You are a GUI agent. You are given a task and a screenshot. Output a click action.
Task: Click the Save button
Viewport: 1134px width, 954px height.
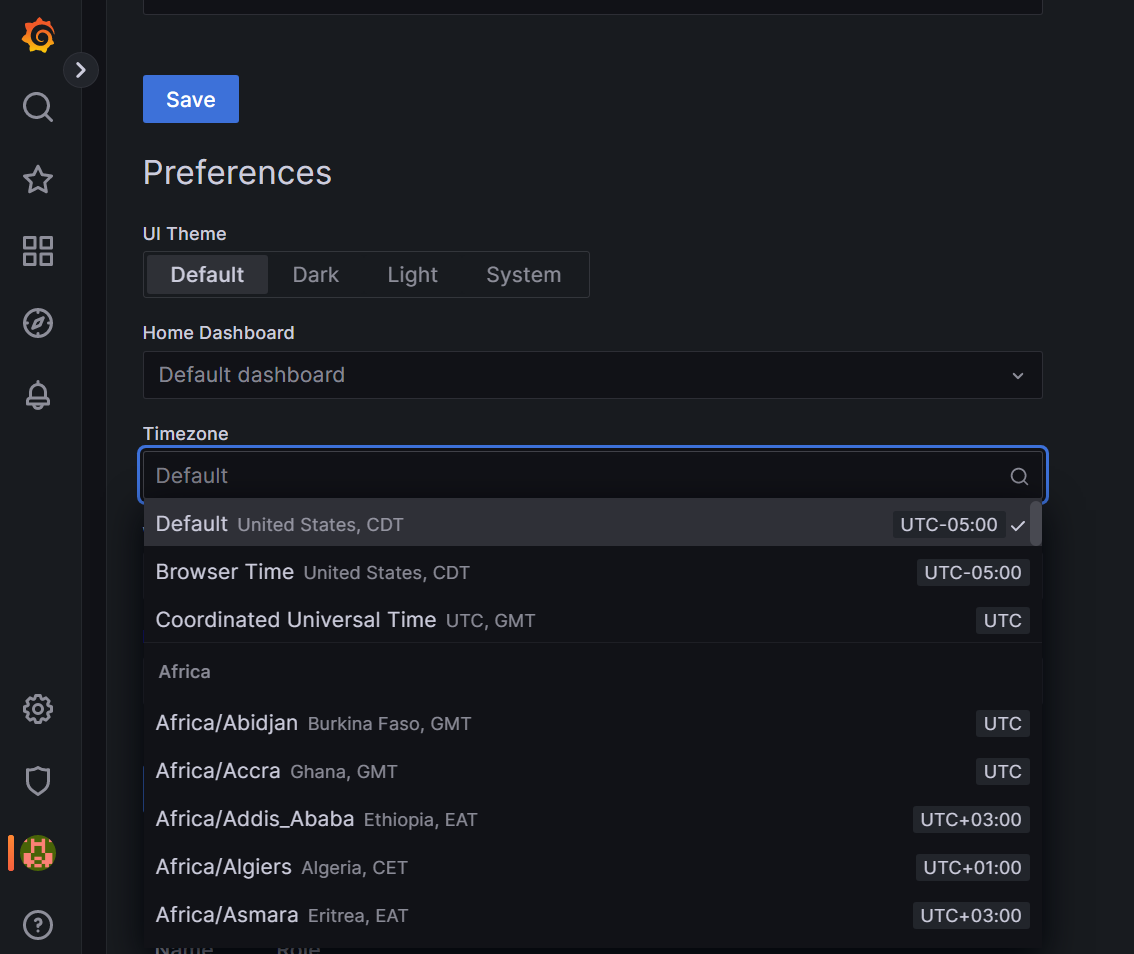pos(190,99)
